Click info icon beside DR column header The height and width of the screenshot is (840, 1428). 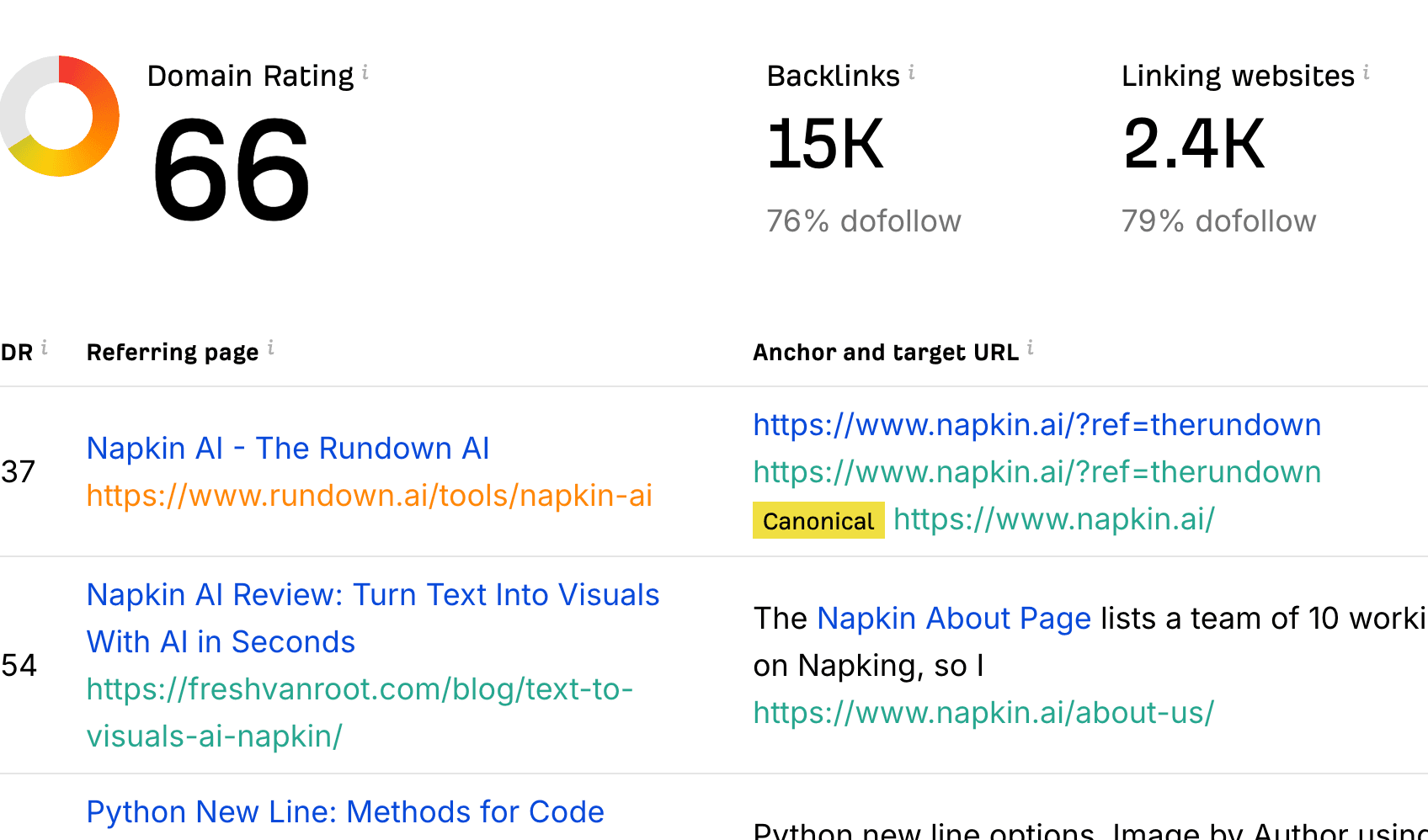44,348
